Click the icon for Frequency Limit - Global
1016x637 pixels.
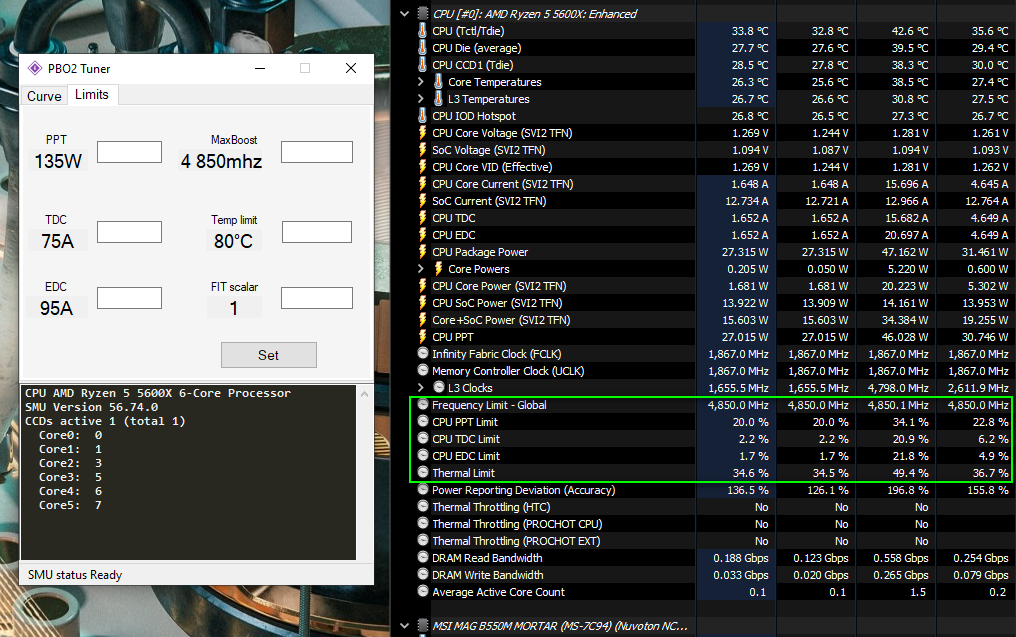coord(423,404)
